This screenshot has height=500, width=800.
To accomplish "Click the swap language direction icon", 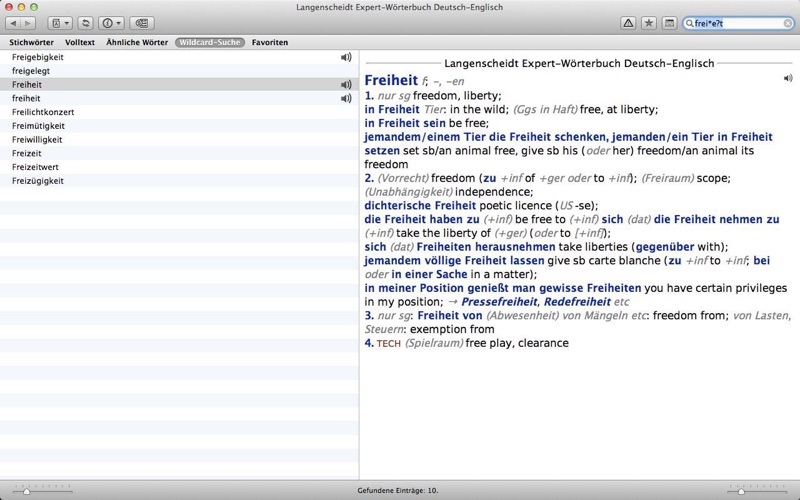I will (86, 23).
